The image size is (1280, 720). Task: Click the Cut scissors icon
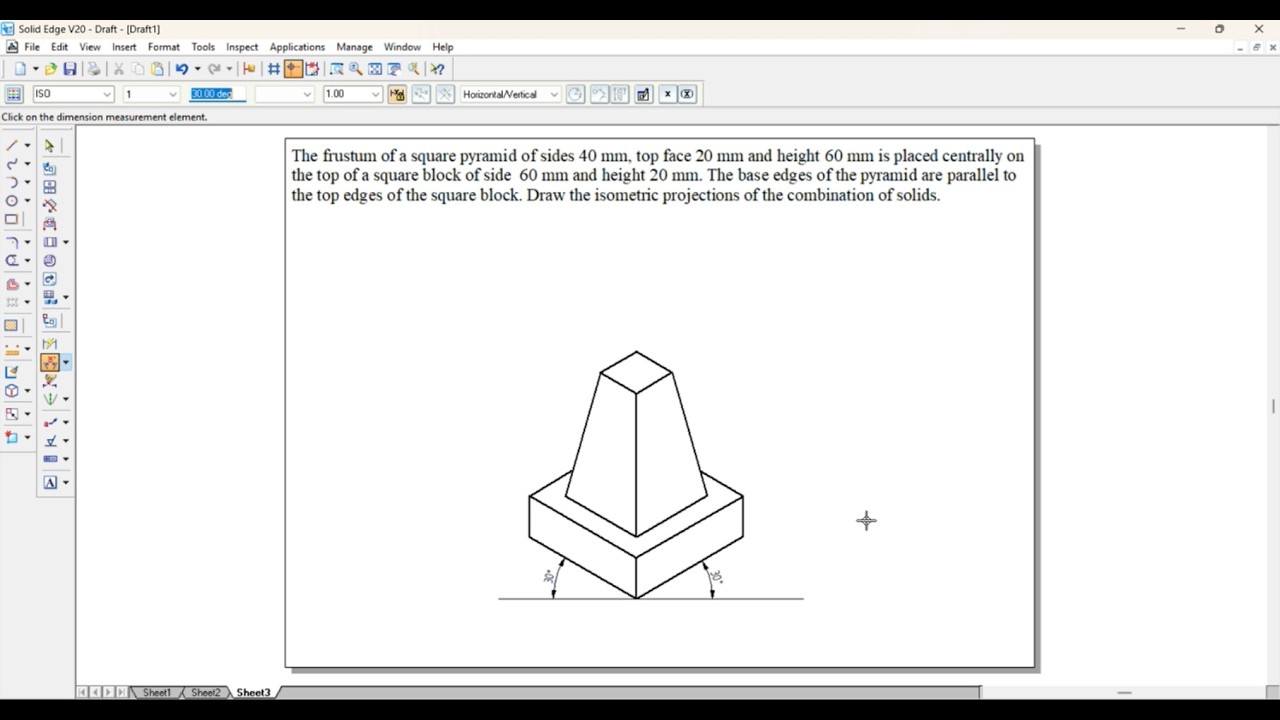[x=119, y=69]
